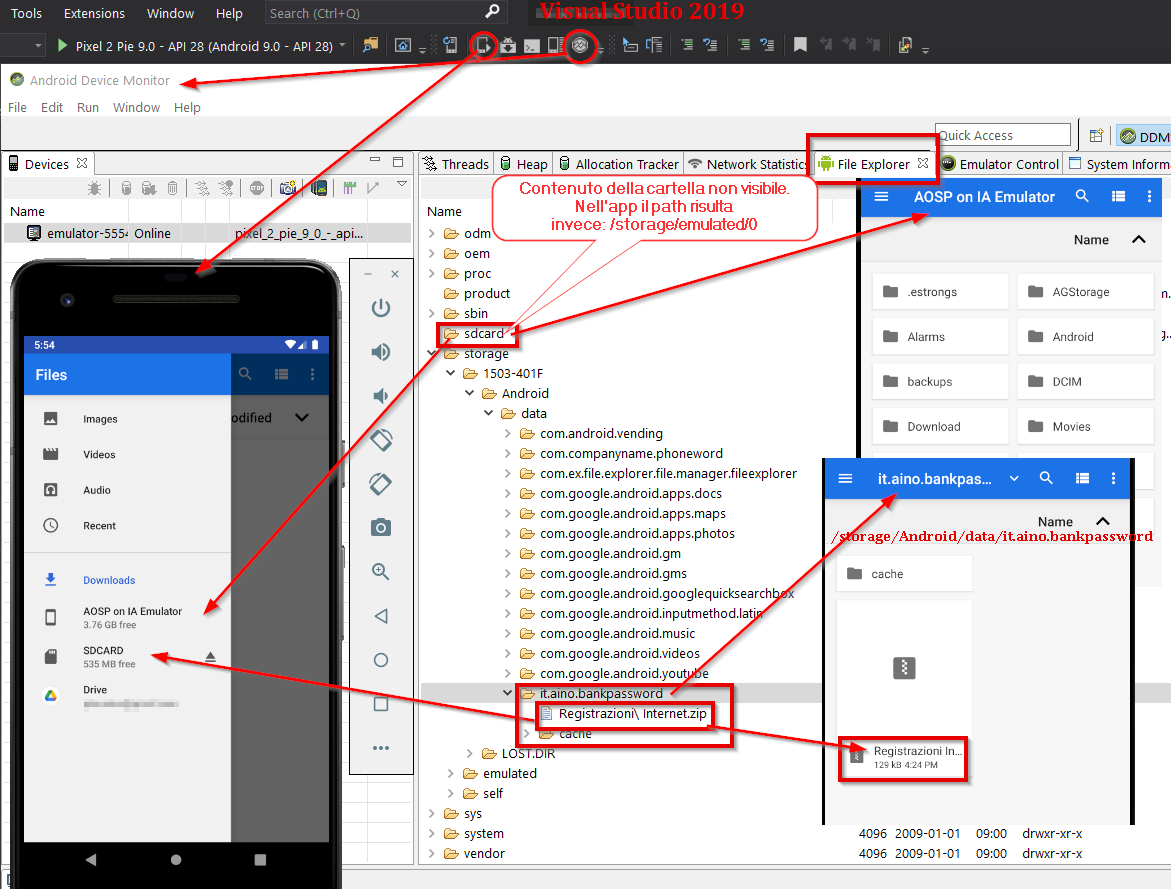Open the Downloads link in the Files app
1171x889 pixels.
[x=109, y=580]
